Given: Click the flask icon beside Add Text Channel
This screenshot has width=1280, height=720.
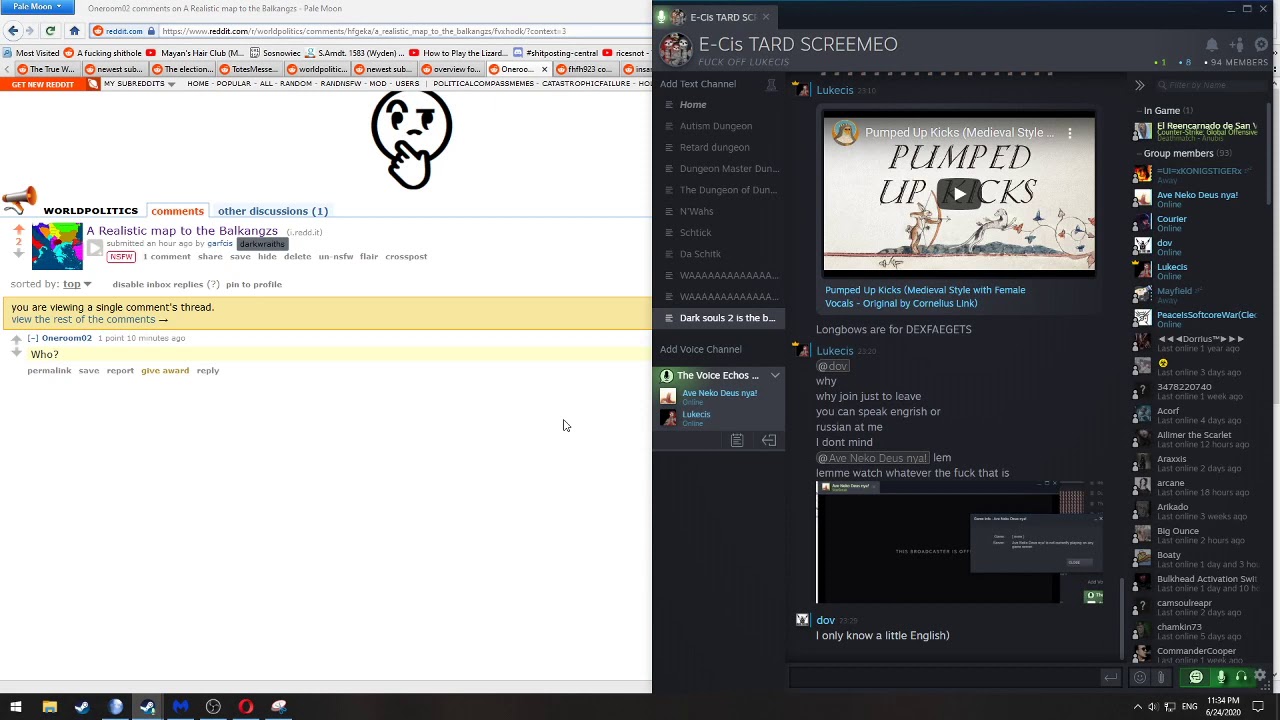Looking at the screenshot, I should pos(771,84).
